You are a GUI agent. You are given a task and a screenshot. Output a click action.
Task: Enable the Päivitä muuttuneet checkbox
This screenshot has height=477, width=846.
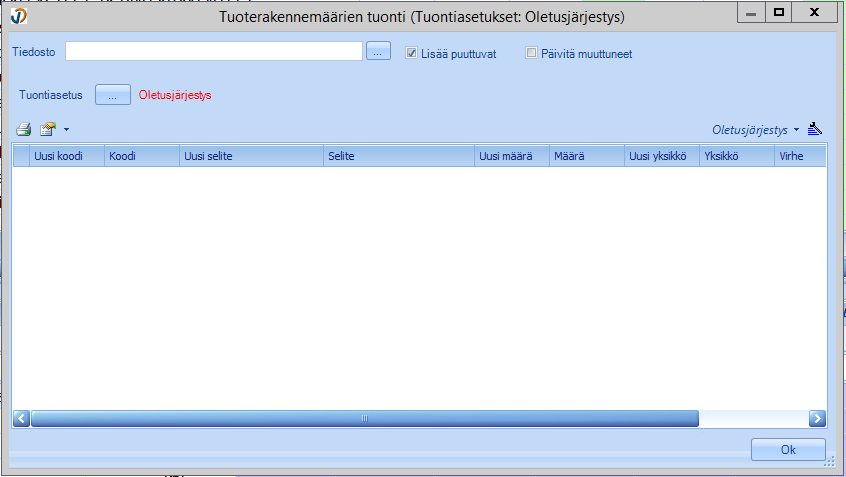point(531,53)
